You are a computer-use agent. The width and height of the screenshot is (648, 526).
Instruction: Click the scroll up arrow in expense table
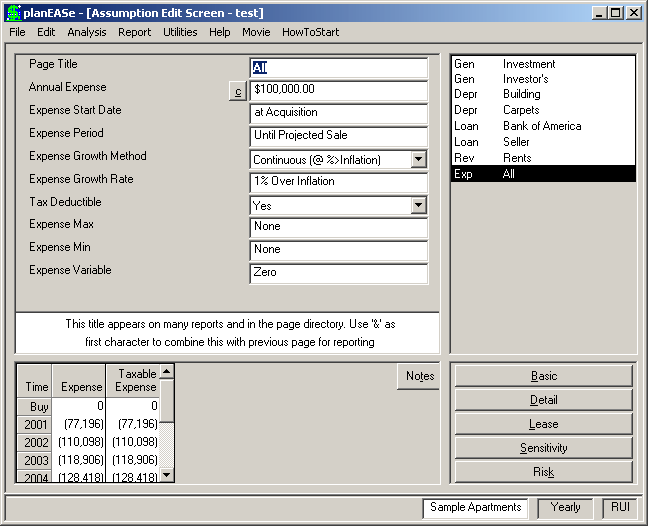[x=167, y=371]
